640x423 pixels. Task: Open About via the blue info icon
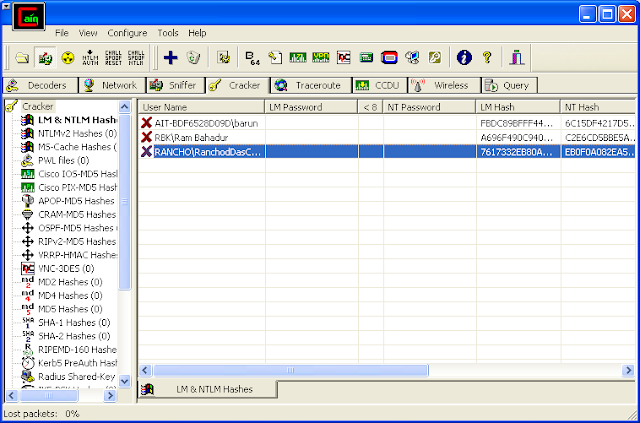[x=464, y=58]
